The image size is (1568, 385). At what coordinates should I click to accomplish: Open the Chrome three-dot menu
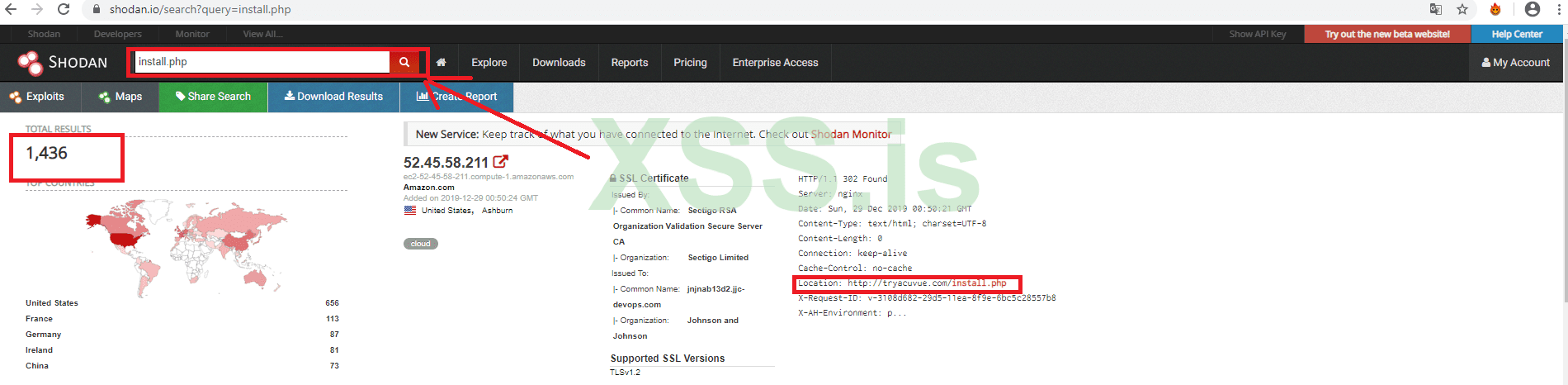click(1559, 9)
